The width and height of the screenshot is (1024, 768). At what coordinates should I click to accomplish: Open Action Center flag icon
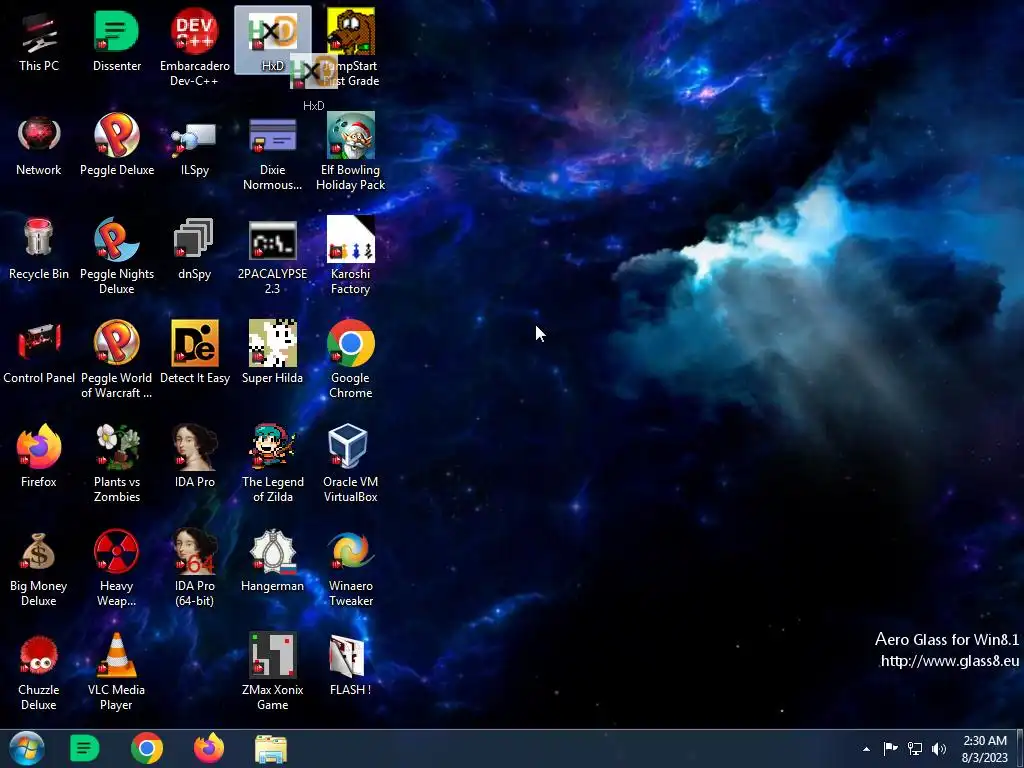pos(890,748)
